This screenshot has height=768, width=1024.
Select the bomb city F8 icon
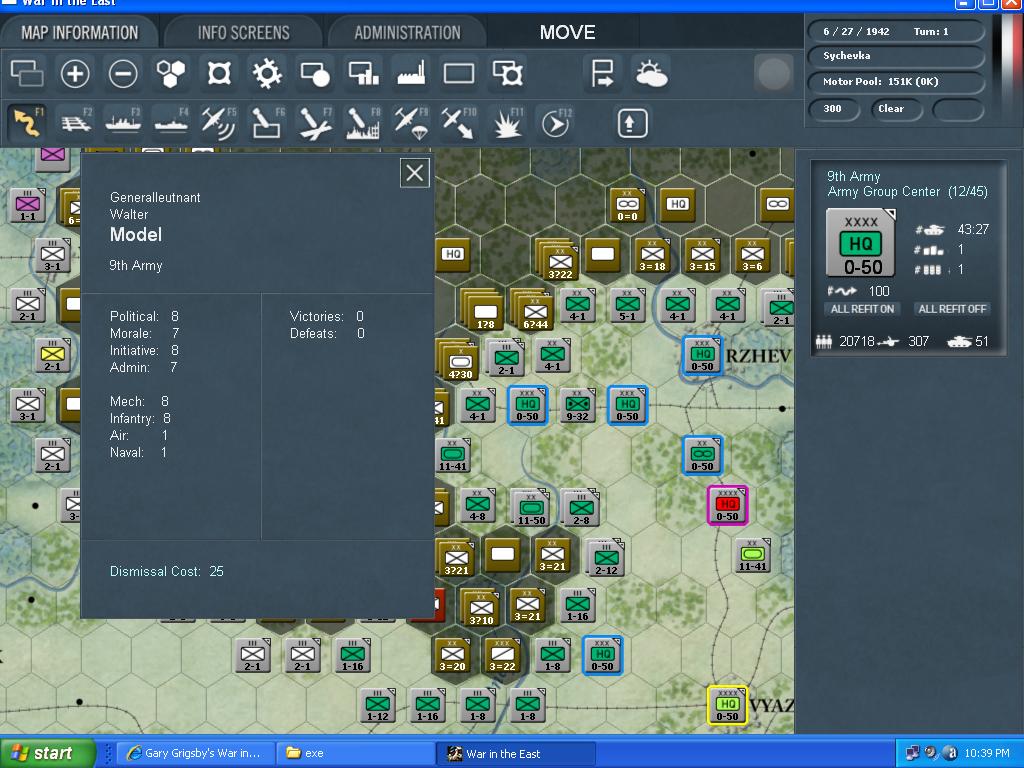pos(363,123)
